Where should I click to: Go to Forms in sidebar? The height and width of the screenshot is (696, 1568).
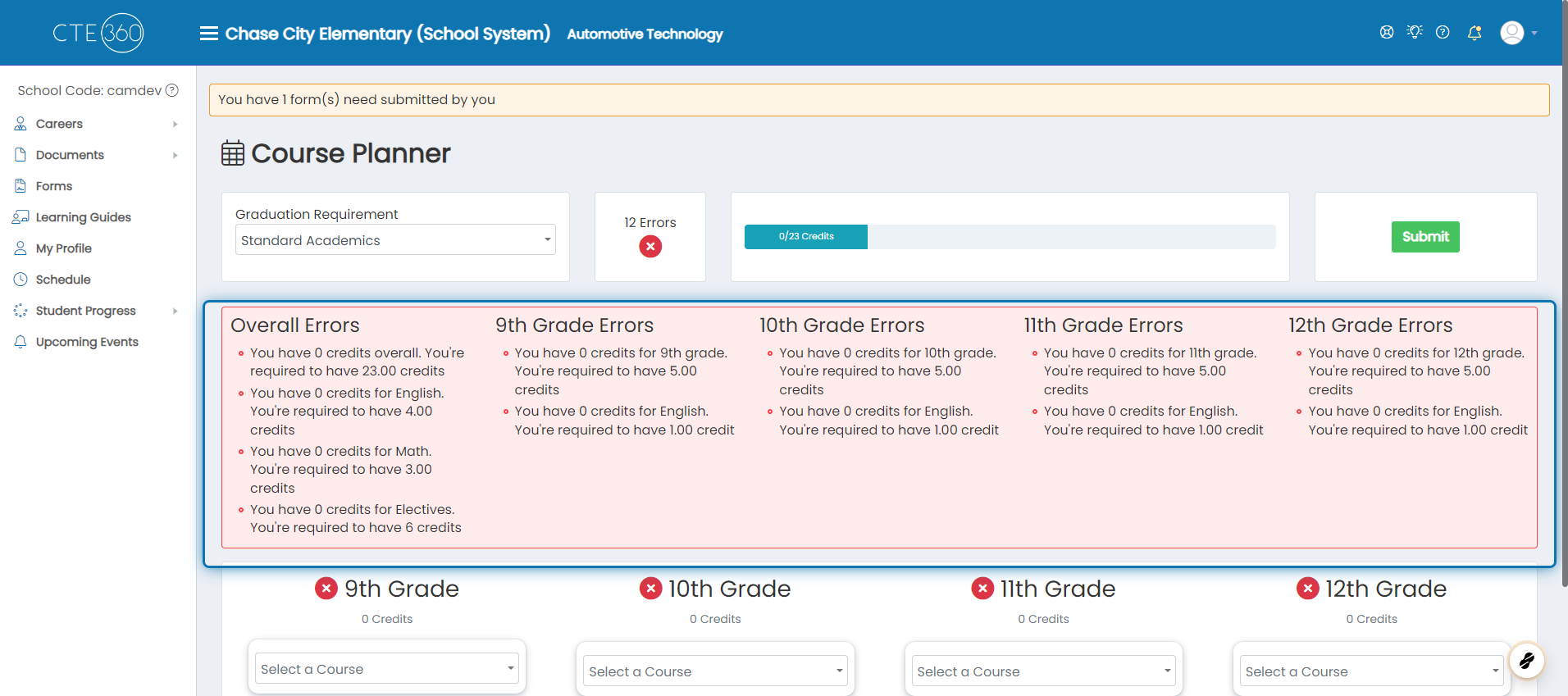[54, 186]
